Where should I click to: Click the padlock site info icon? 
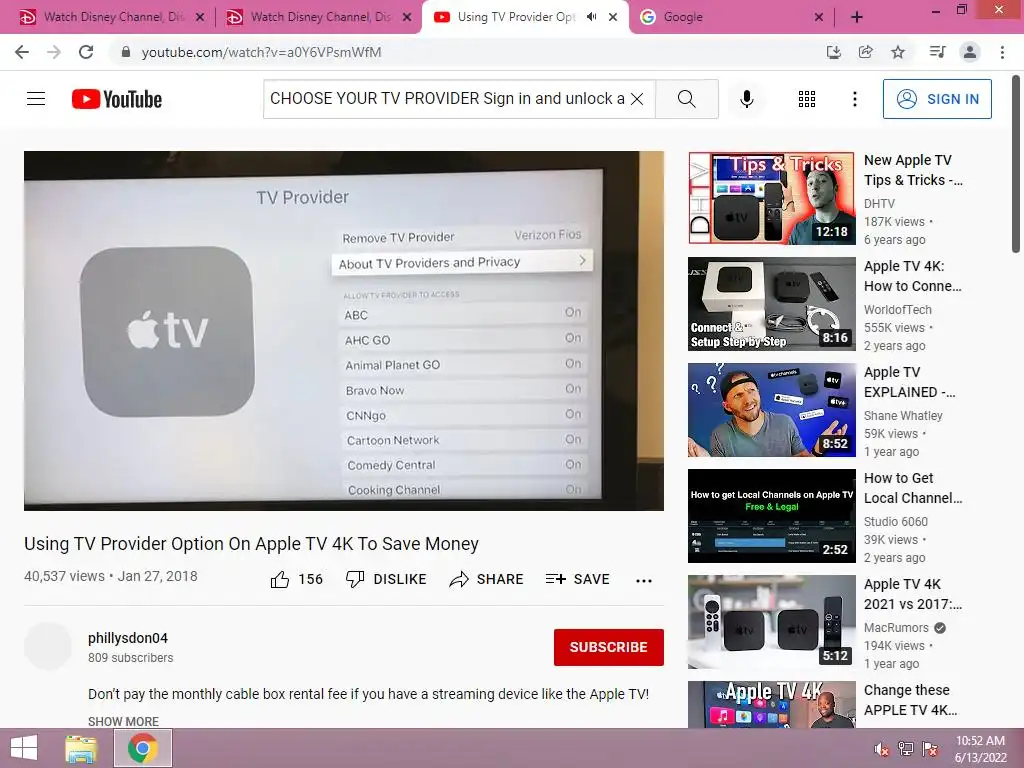pos(125,52)
